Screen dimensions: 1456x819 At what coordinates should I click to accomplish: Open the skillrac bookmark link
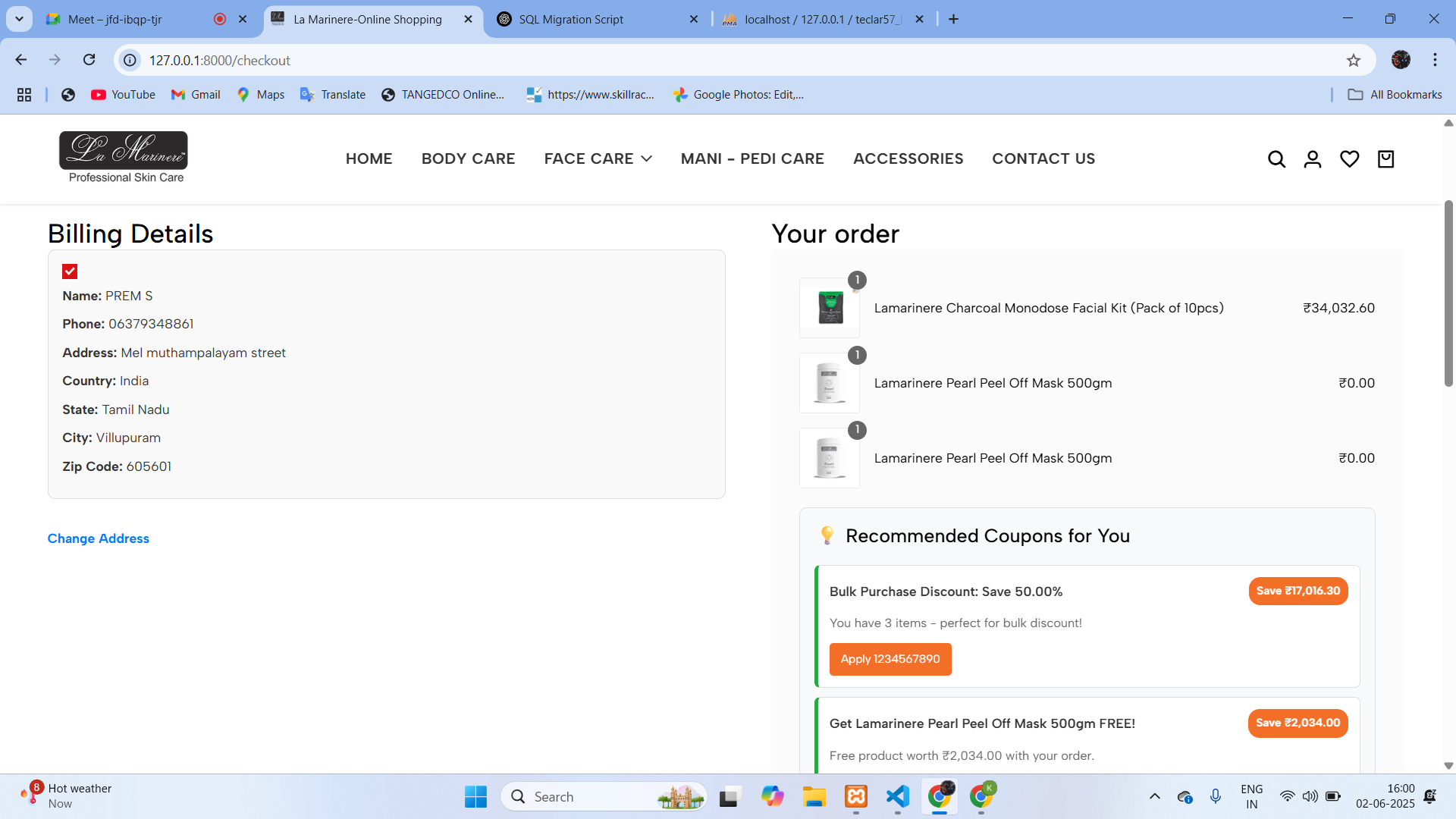click(x=590, y=95)
